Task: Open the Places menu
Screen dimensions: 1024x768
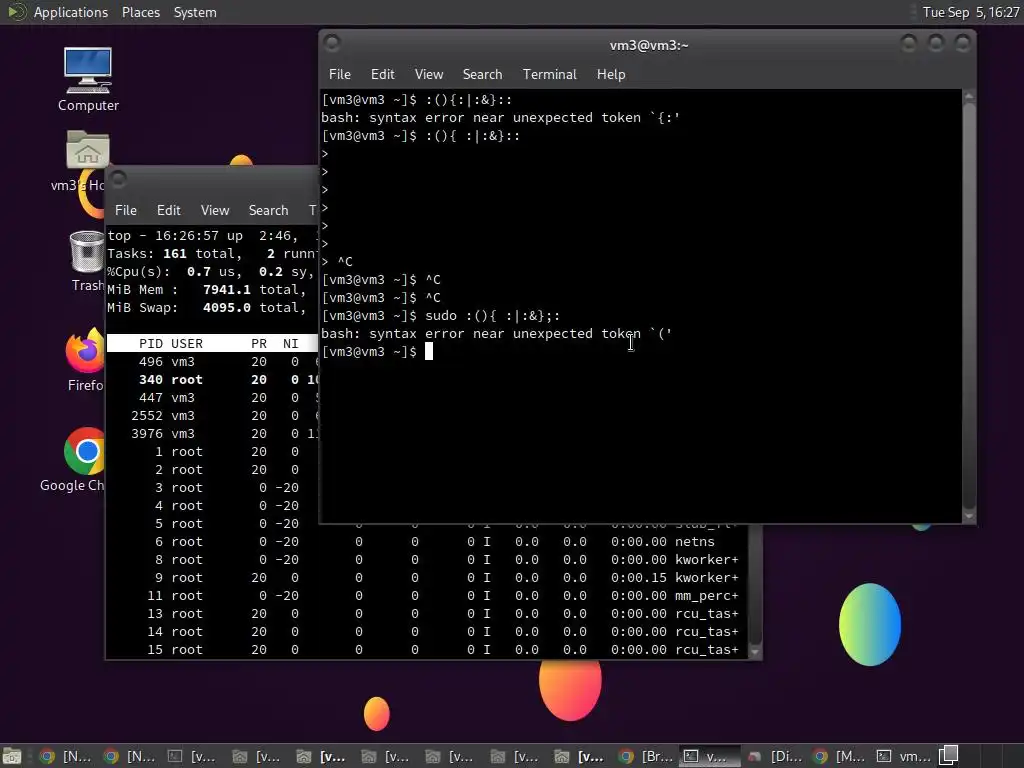Action: (140, 12)
